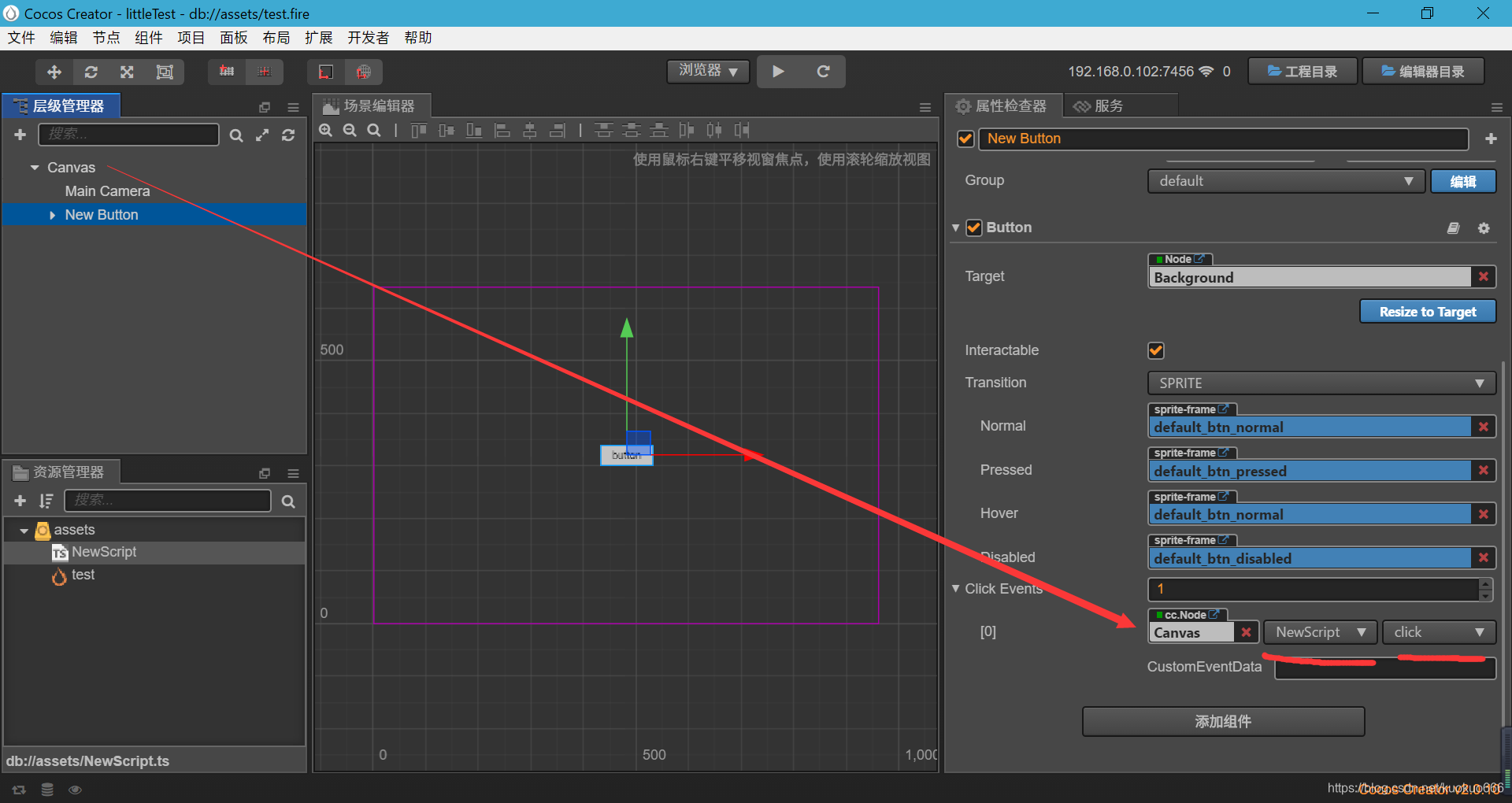
Task: Switch to the 属性检查器 tab
Action: point(1002,106)
